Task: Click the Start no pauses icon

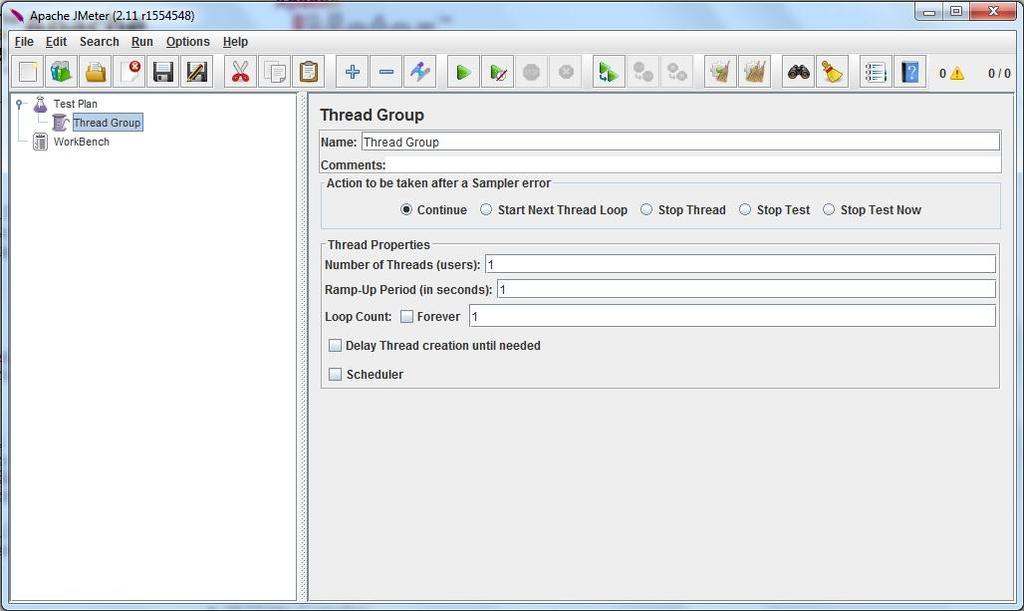Action: point(498,72)
